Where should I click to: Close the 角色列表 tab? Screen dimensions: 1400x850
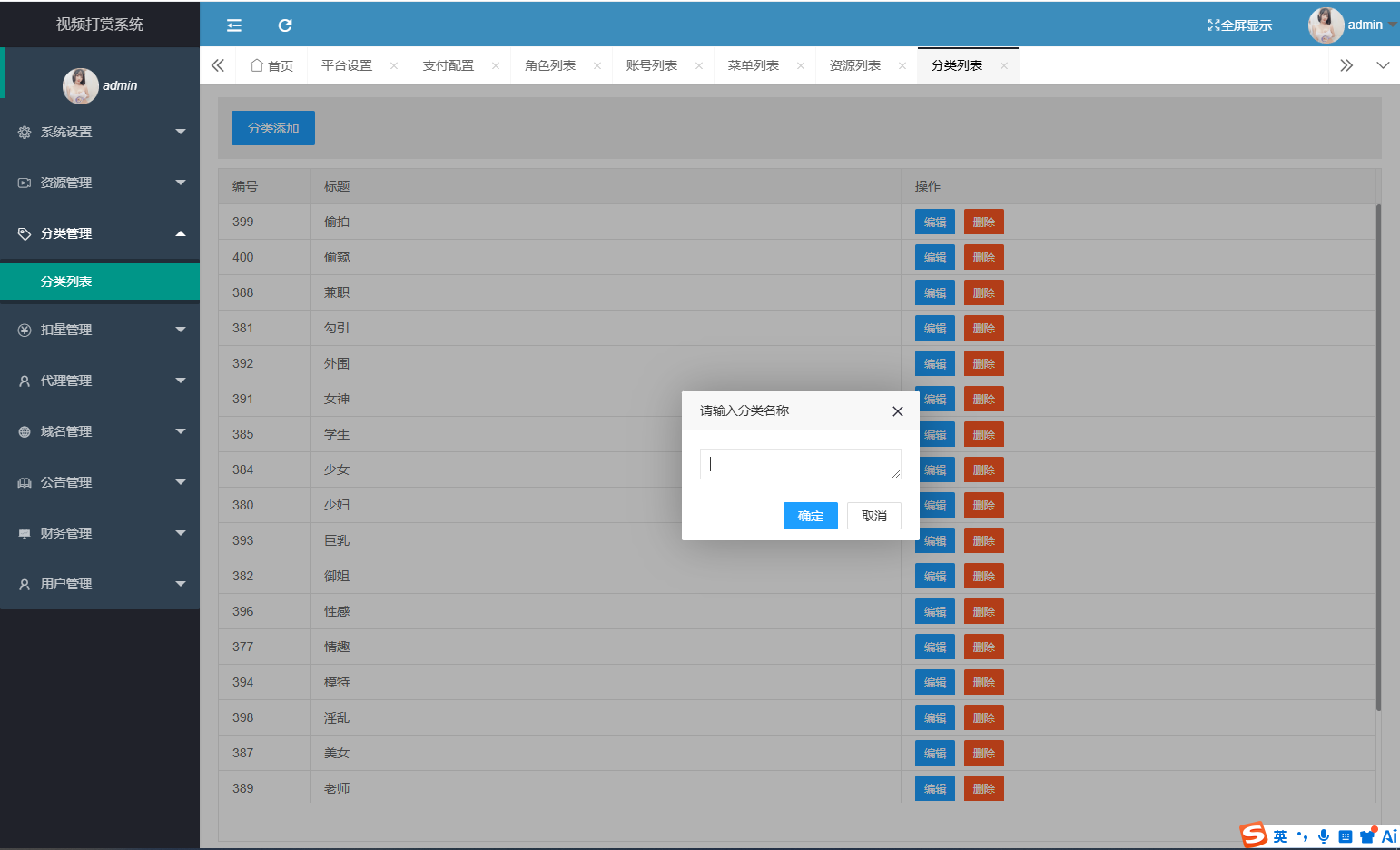(x=597, y=65)
